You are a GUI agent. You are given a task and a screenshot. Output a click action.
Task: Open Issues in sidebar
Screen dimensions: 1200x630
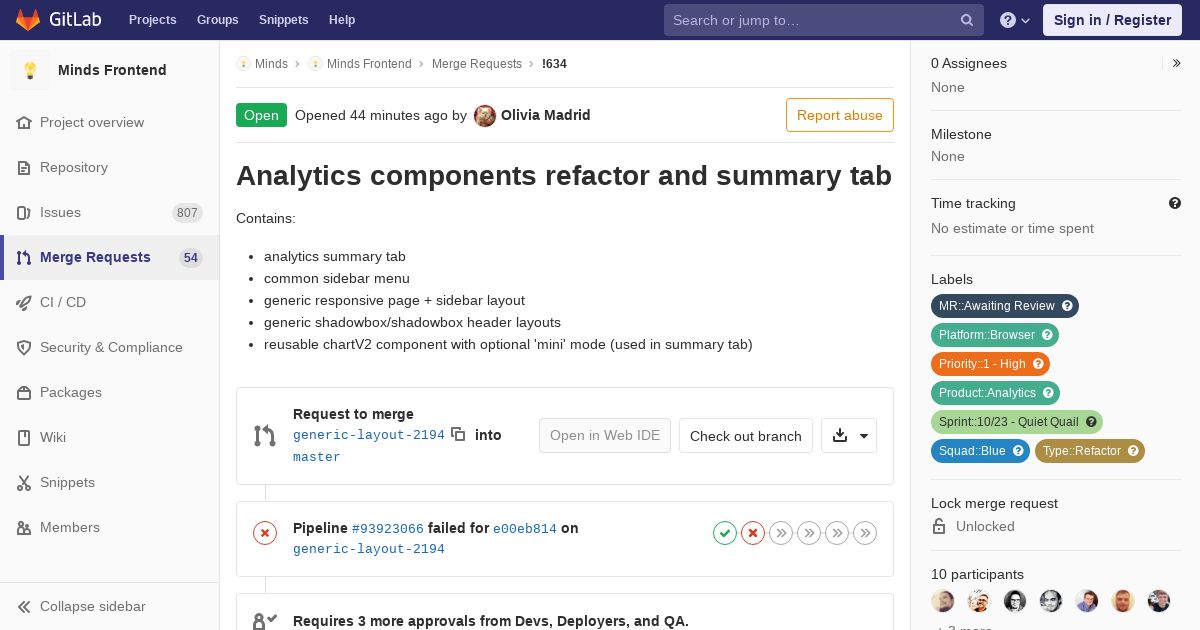110,212
